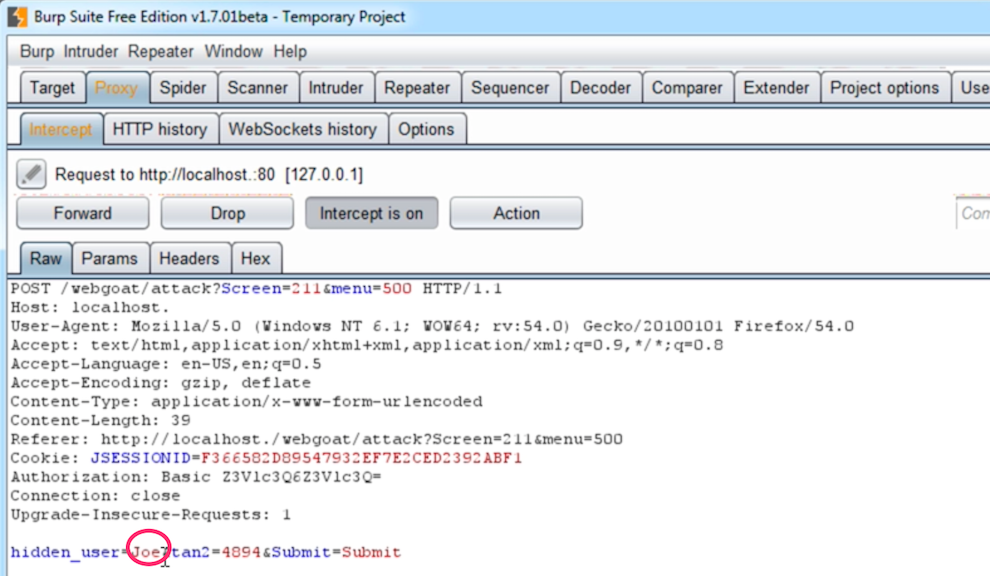This screenshot has width=990, height=576.
Task: Click the Submit=Submit parameter text
Action: [x=337, y=553]
